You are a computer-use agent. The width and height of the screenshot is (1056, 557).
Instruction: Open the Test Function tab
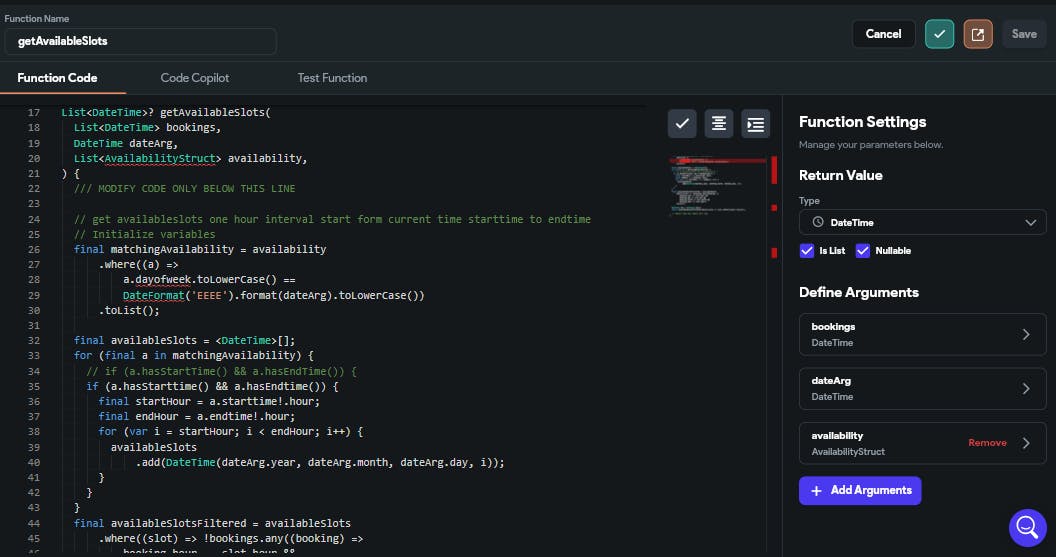(x=332, y=78)
